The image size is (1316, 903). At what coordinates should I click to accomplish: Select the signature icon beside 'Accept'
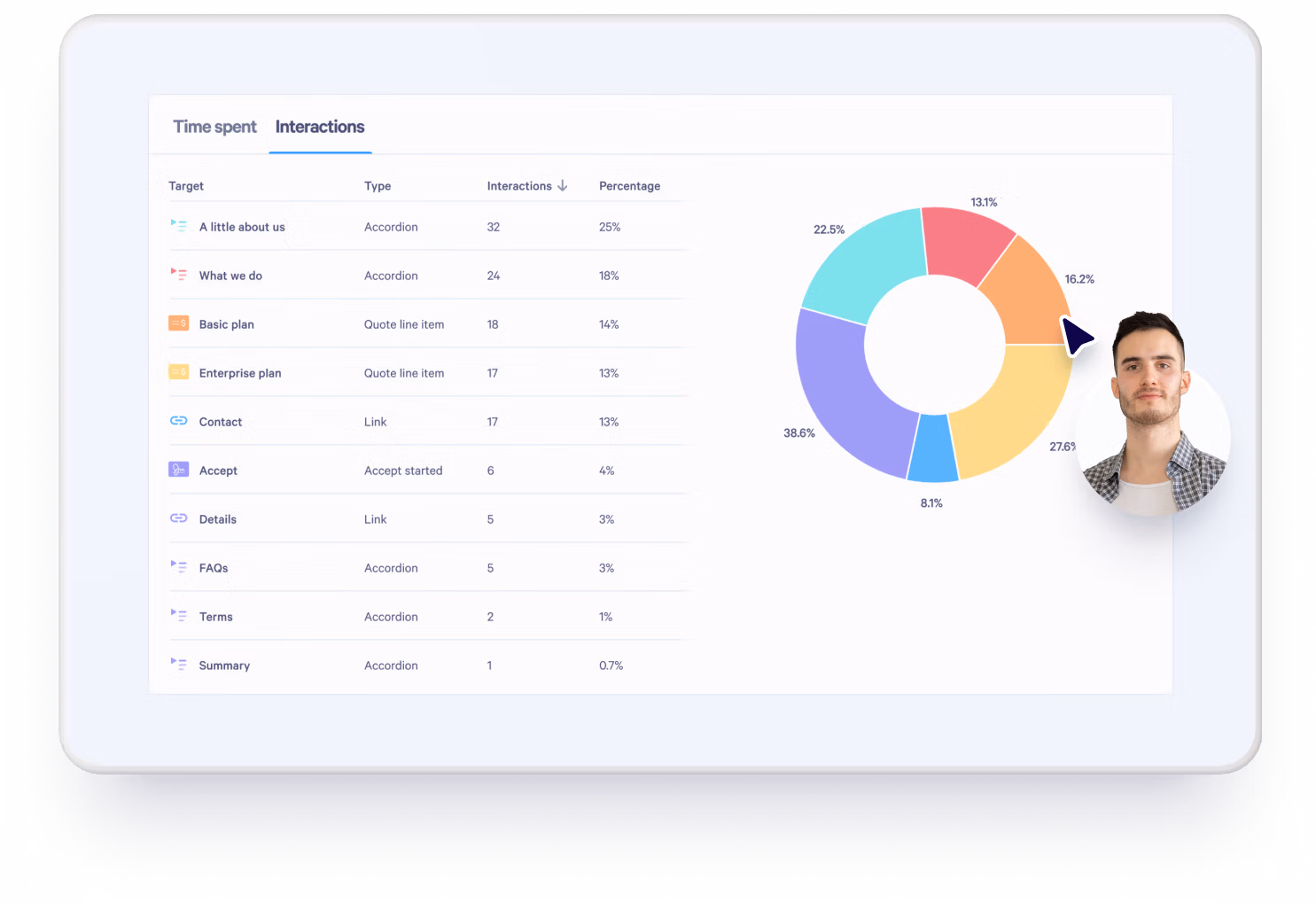179,470
